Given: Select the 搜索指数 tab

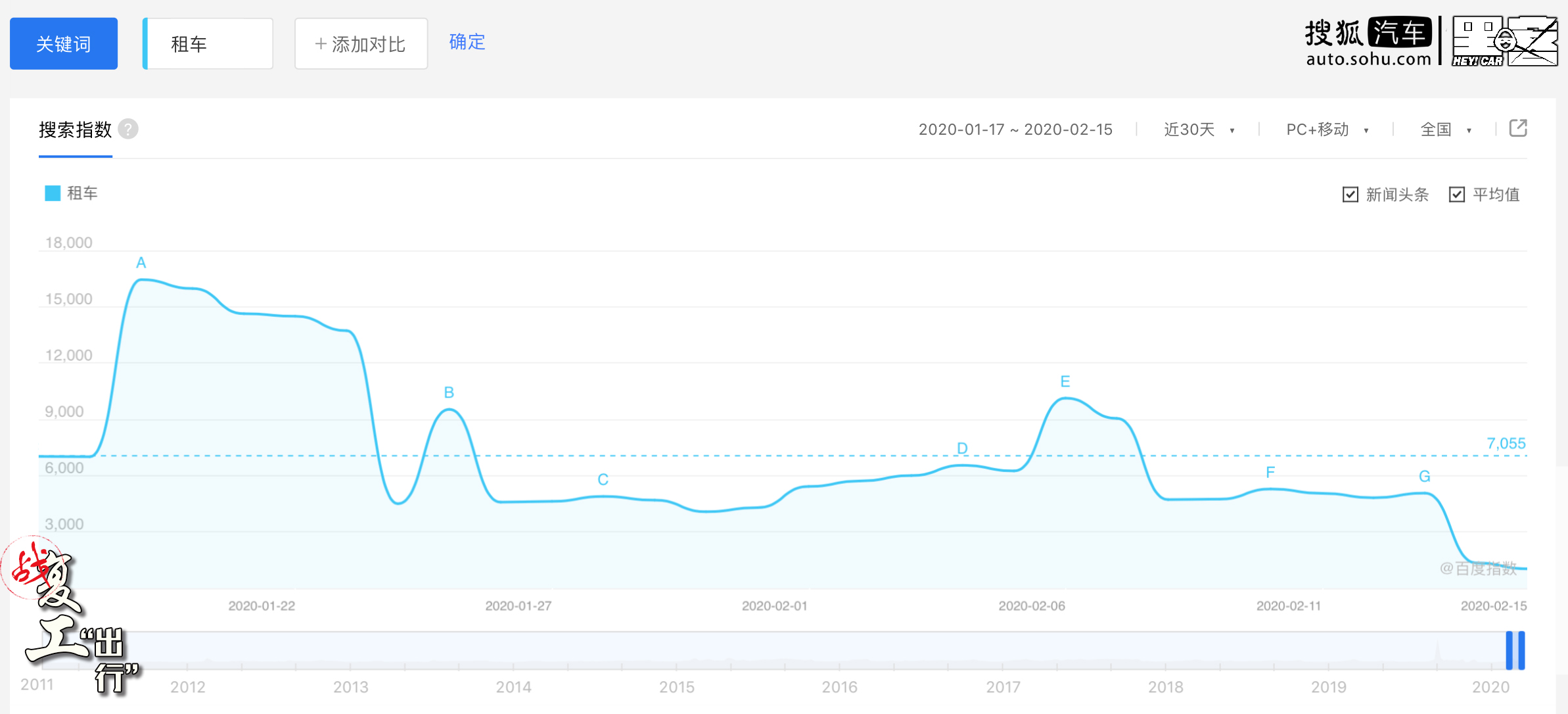Looking at the screenshot, I should click(75, 130).
